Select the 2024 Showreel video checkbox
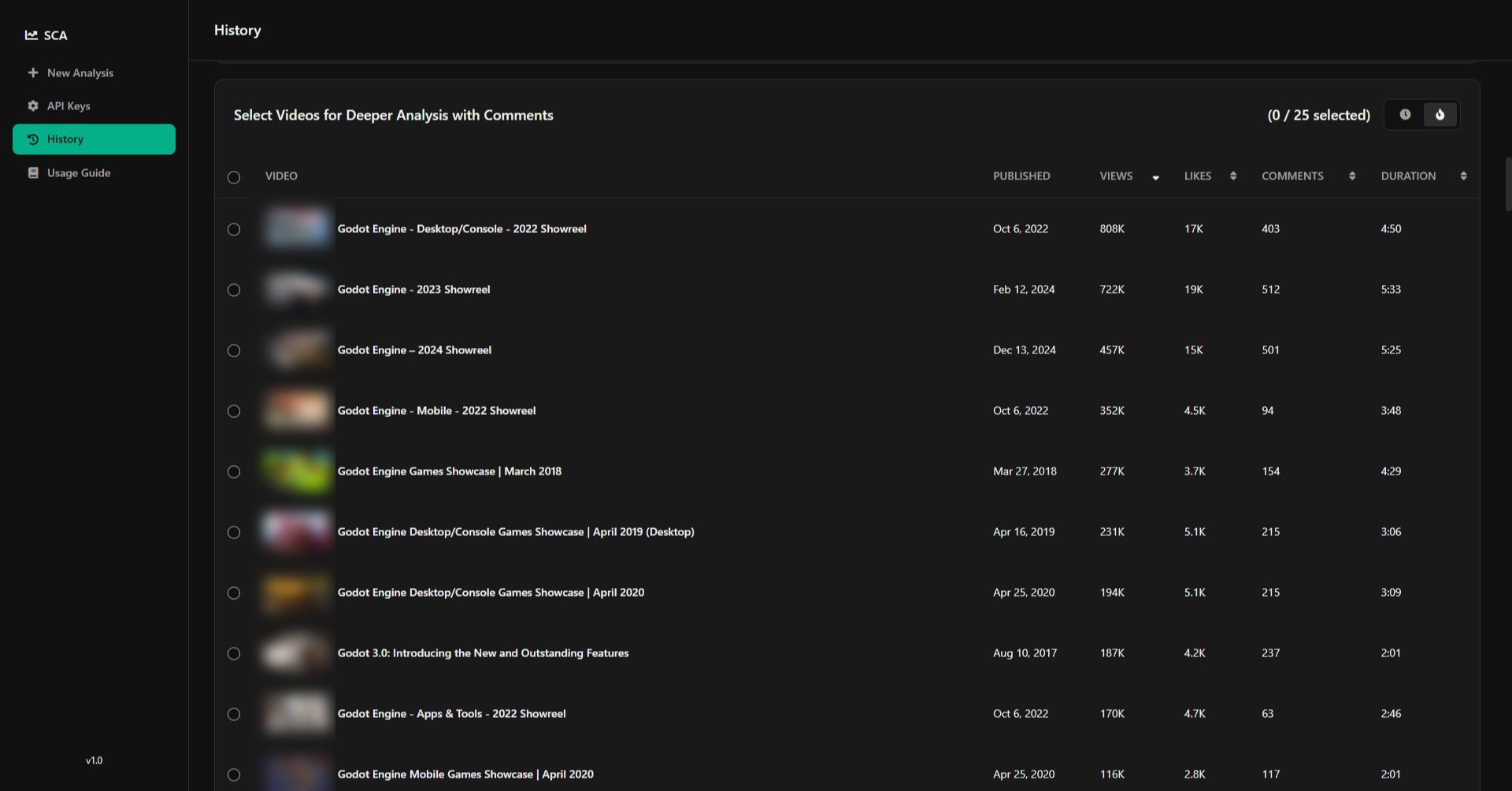Screen dimensions: 1512x791 tap(234, 350)
